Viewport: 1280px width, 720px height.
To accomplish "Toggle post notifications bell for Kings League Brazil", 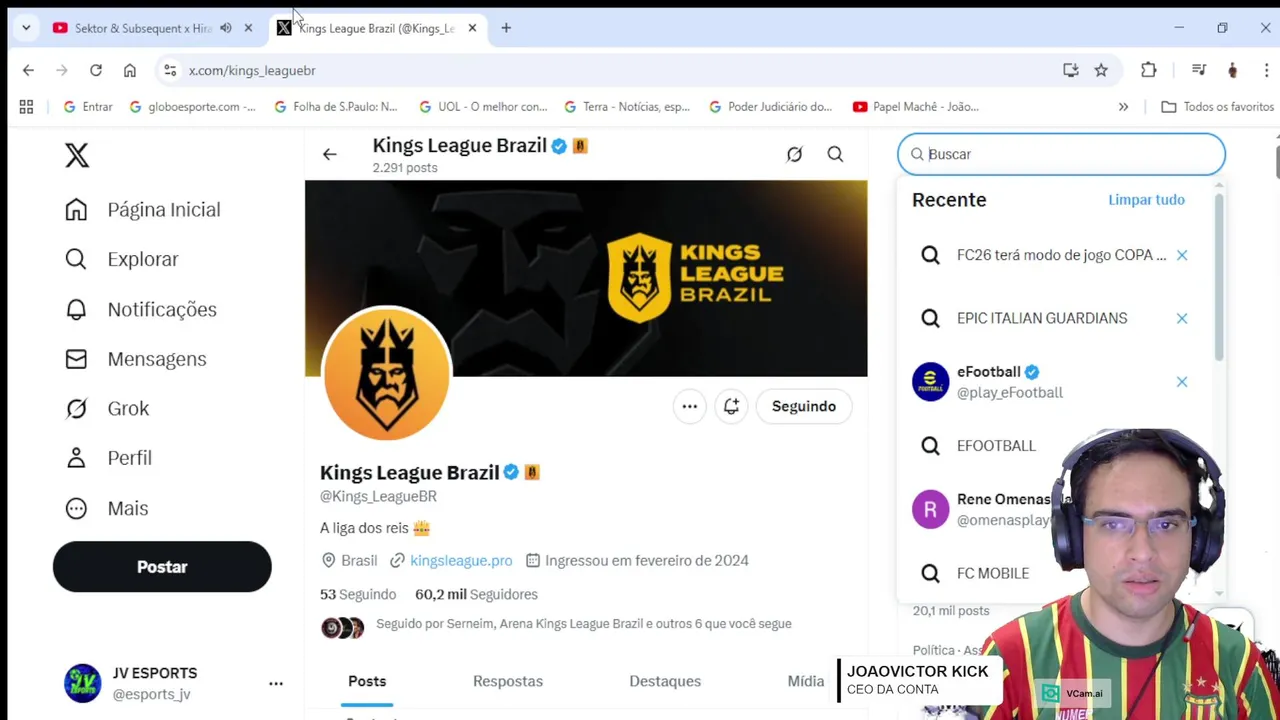I will tap(731, 406).
